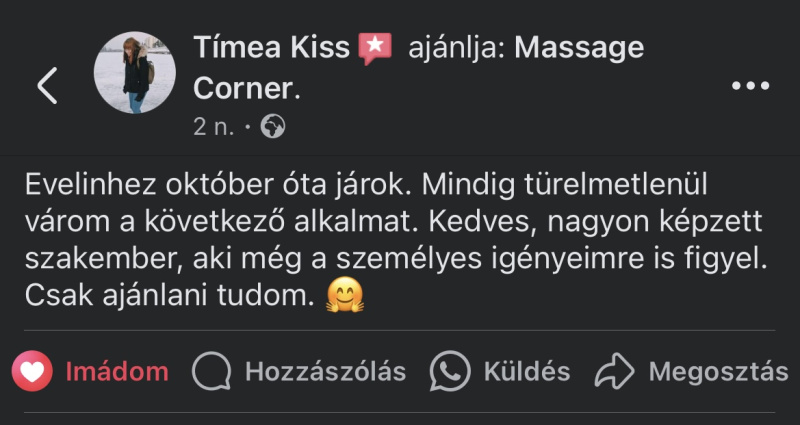Click the globe public audience icon
Screen dimensions: 800x425
pos(272,127)
